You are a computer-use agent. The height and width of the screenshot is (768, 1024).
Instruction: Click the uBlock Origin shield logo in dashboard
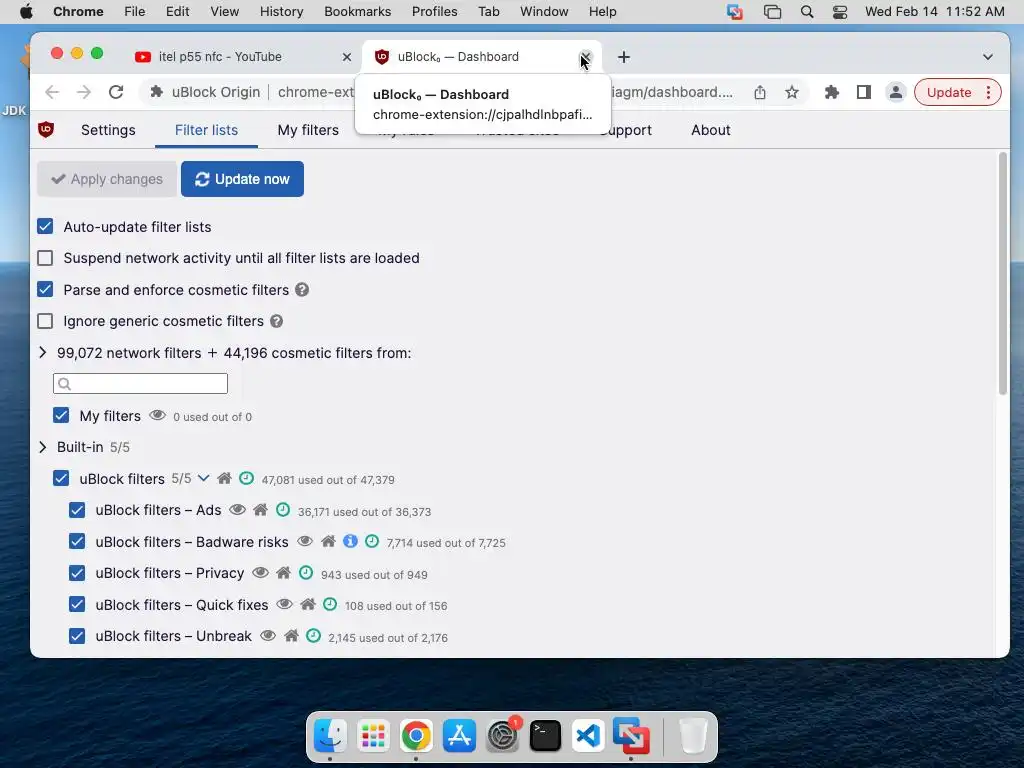(x=46, y=129)
